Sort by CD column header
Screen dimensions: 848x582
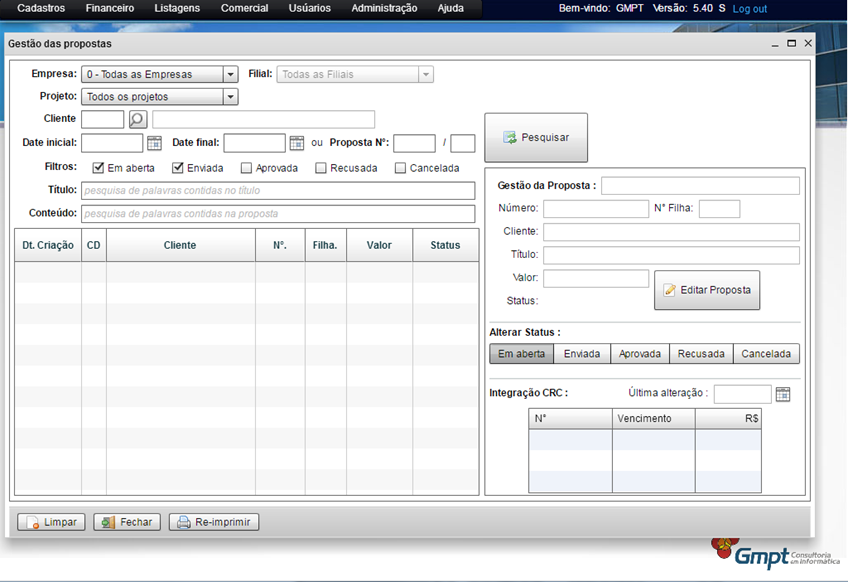click(x=94, y=246)
